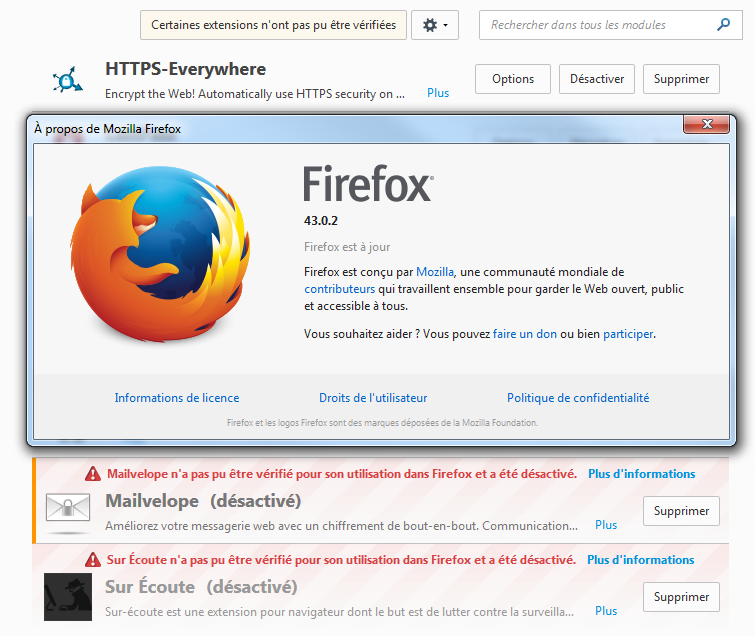Viewport: 755px width, 636px height.
Task: Click the Firefox wordmark heading
Action: 368,183
